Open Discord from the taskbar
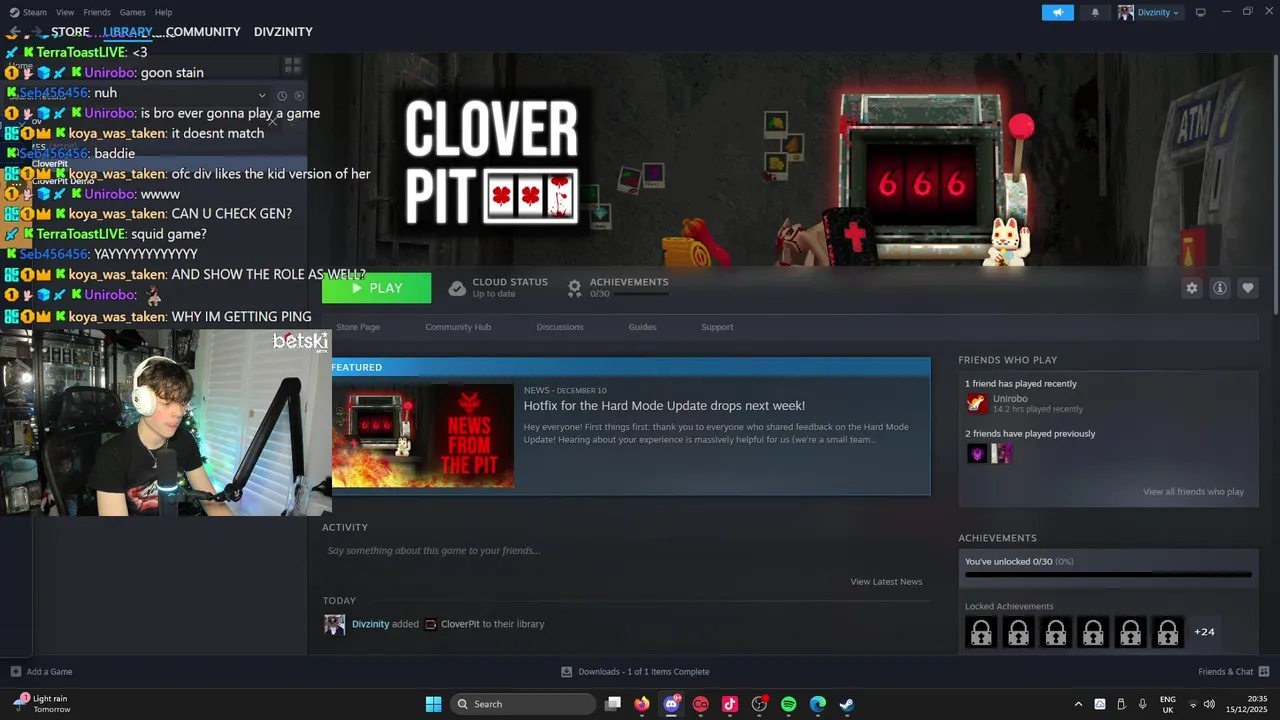Viewport: 1280px width, 720px height. [672, 704]
